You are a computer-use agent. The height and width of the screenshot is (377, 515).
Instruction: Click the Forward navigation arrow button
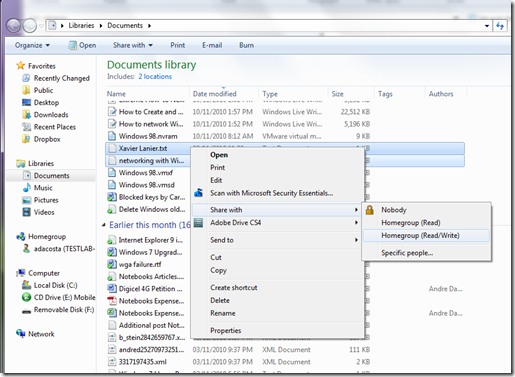pos(30,25)
